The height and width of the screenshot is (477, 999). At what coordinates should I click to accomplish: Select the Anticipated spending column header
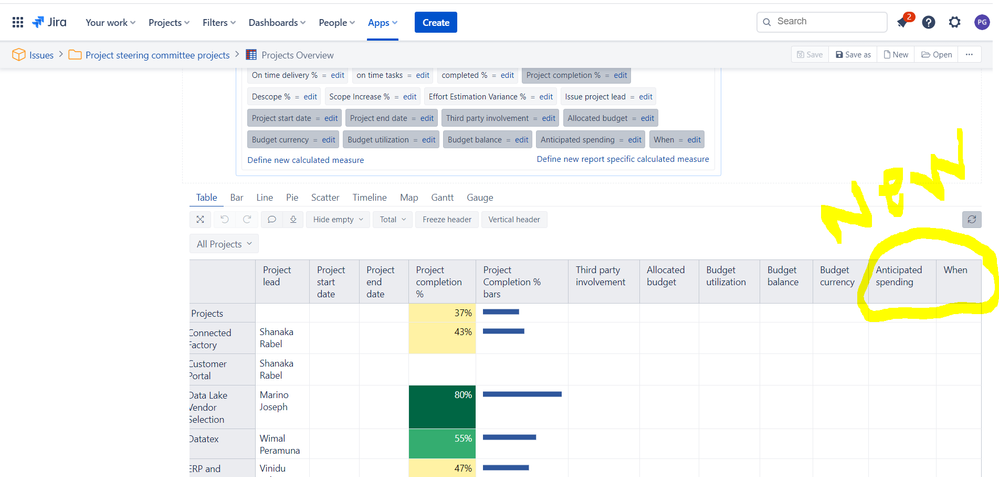point(902,281)
